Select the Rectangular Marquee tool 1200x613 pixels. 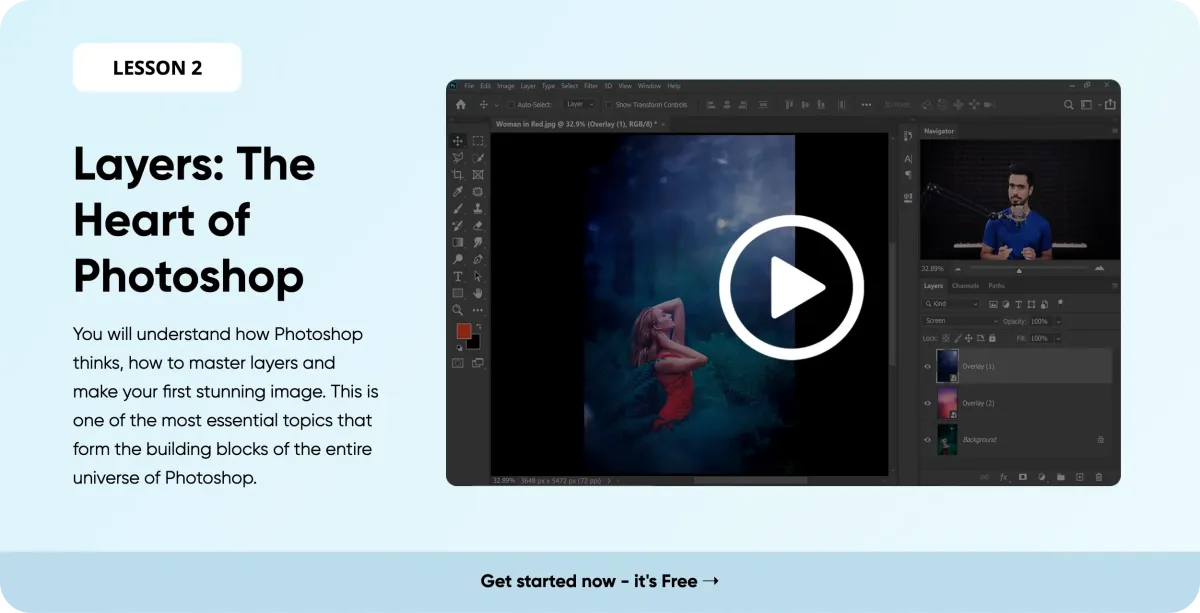[x=478, y=141]
